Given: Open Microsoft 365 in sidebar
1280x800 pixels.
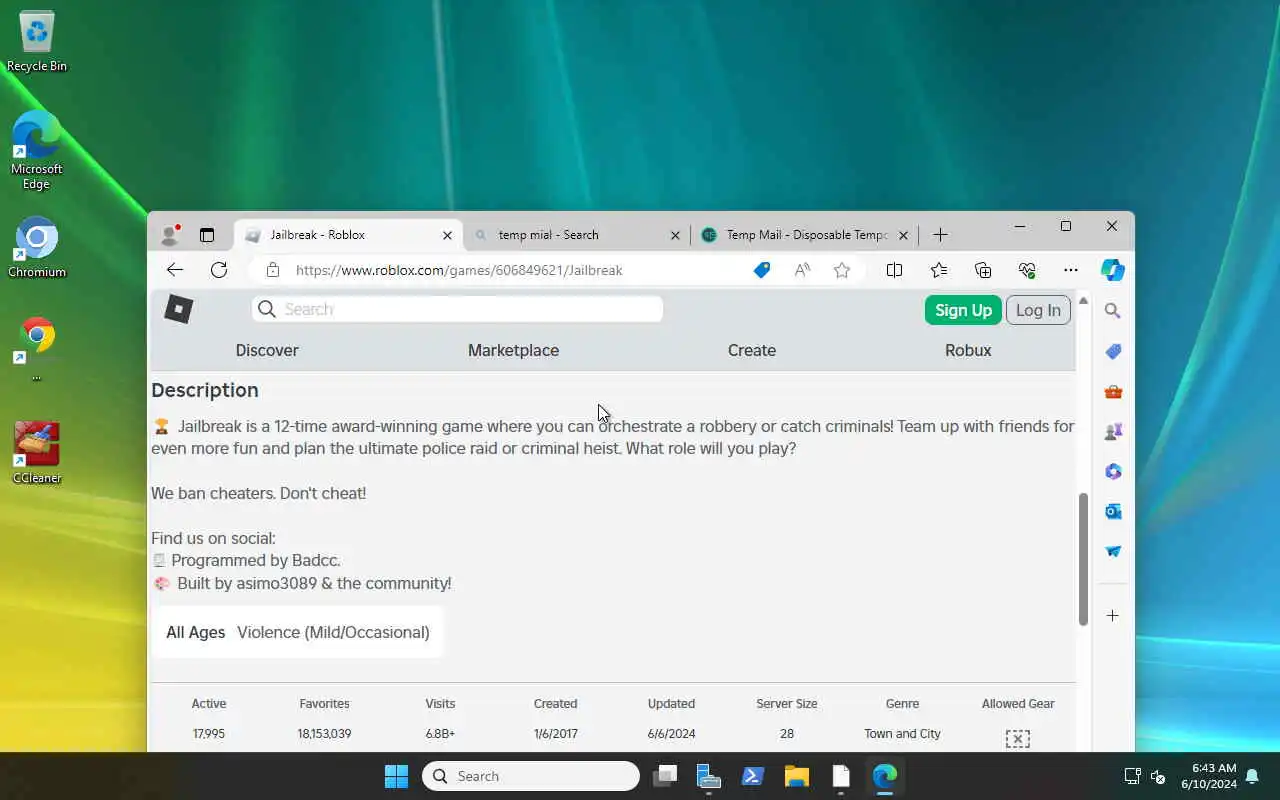Looking at the screenshot, I should click(x=1113, y=471).
